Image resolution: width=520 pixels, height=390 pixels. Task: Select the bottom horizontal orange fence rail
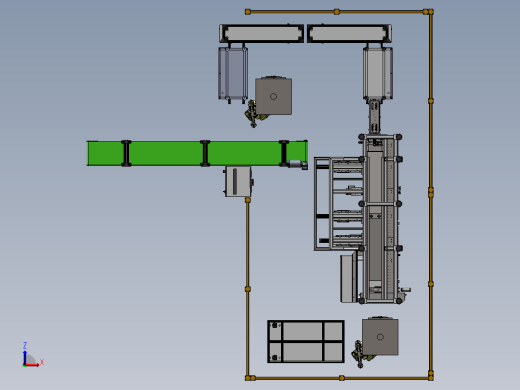(339, 378)
